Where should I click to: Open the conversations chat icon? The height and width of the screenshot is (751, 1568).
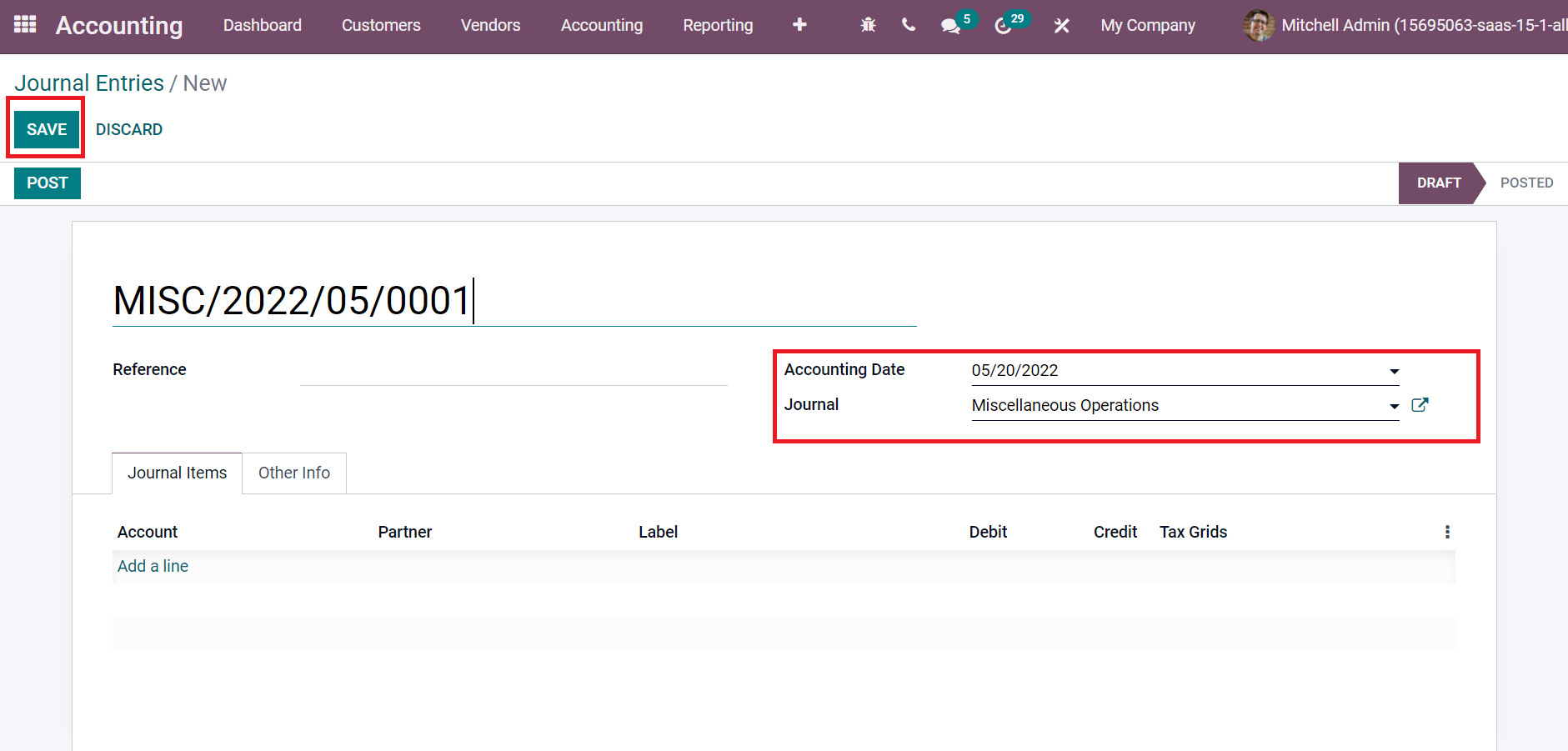click(x=950, y=26)
